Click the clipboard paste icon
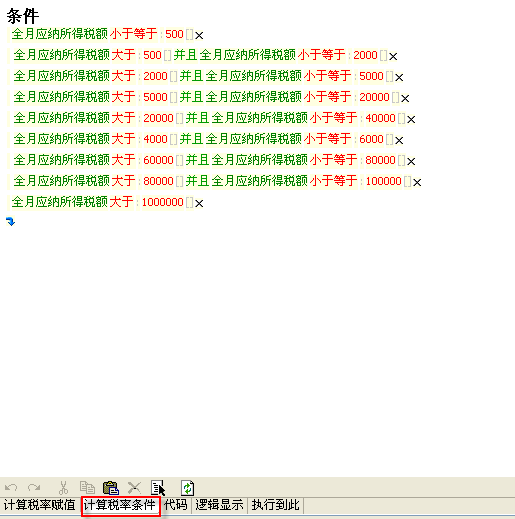This screenshot has height=519, width=515. tap(111, 488)
